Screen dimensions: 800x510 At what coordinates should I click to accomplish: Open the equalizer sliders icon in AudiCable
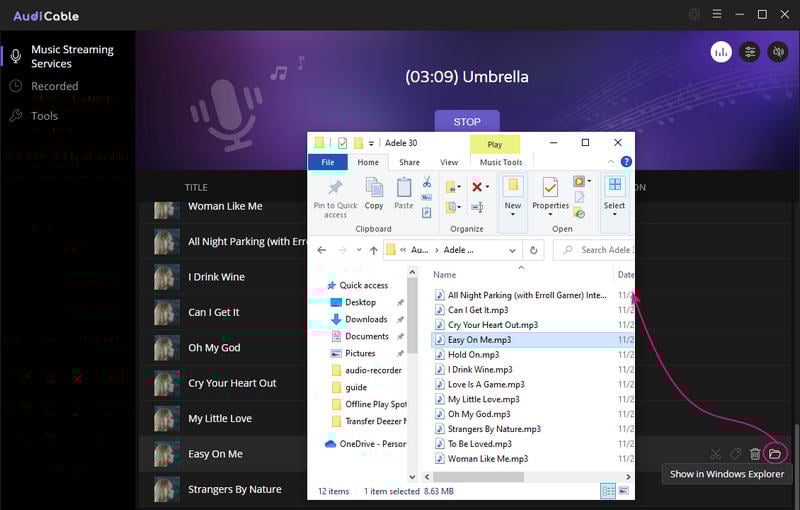750,52
